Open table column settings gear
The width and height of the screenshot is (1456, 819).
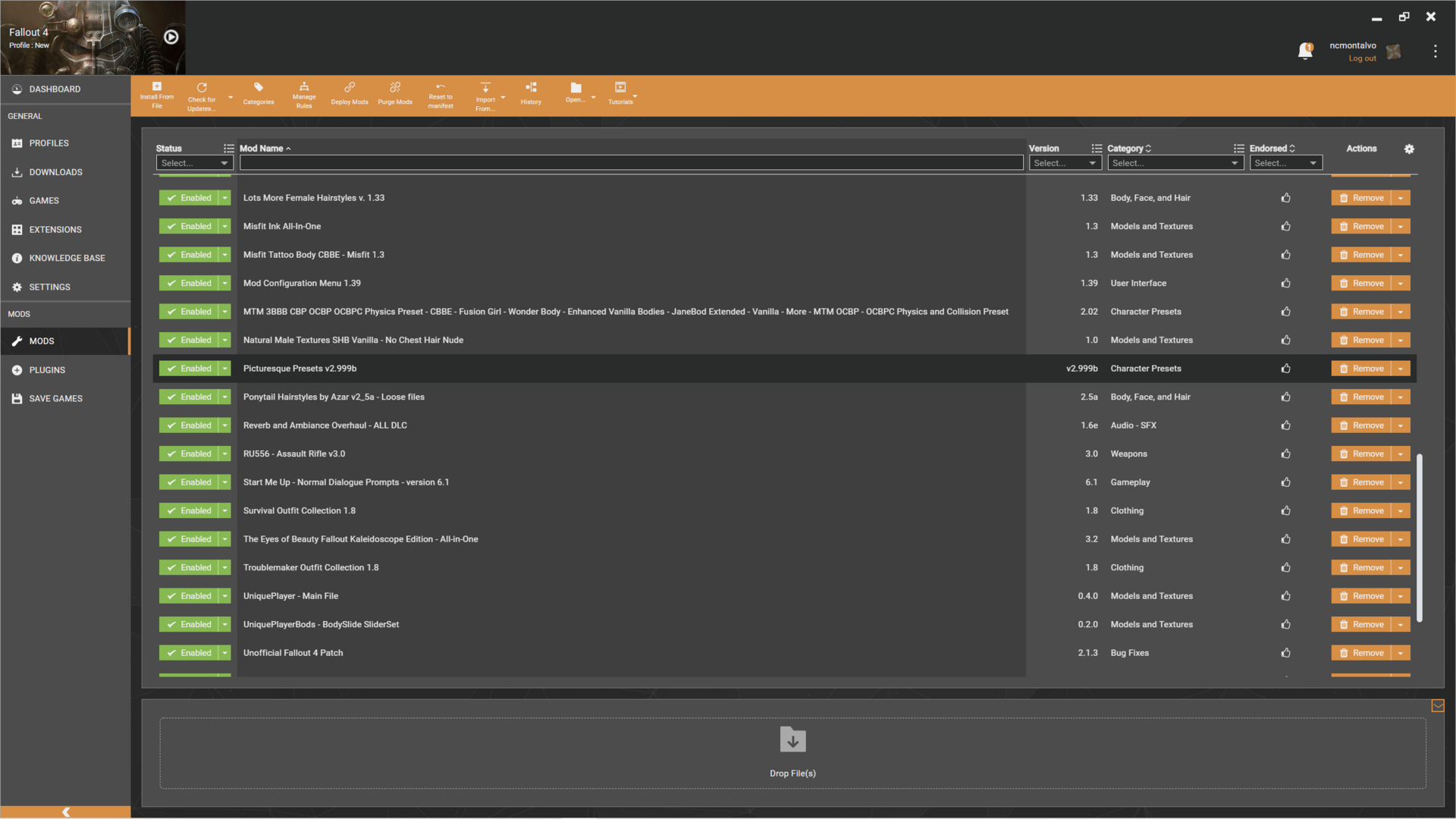point(1409,149)
